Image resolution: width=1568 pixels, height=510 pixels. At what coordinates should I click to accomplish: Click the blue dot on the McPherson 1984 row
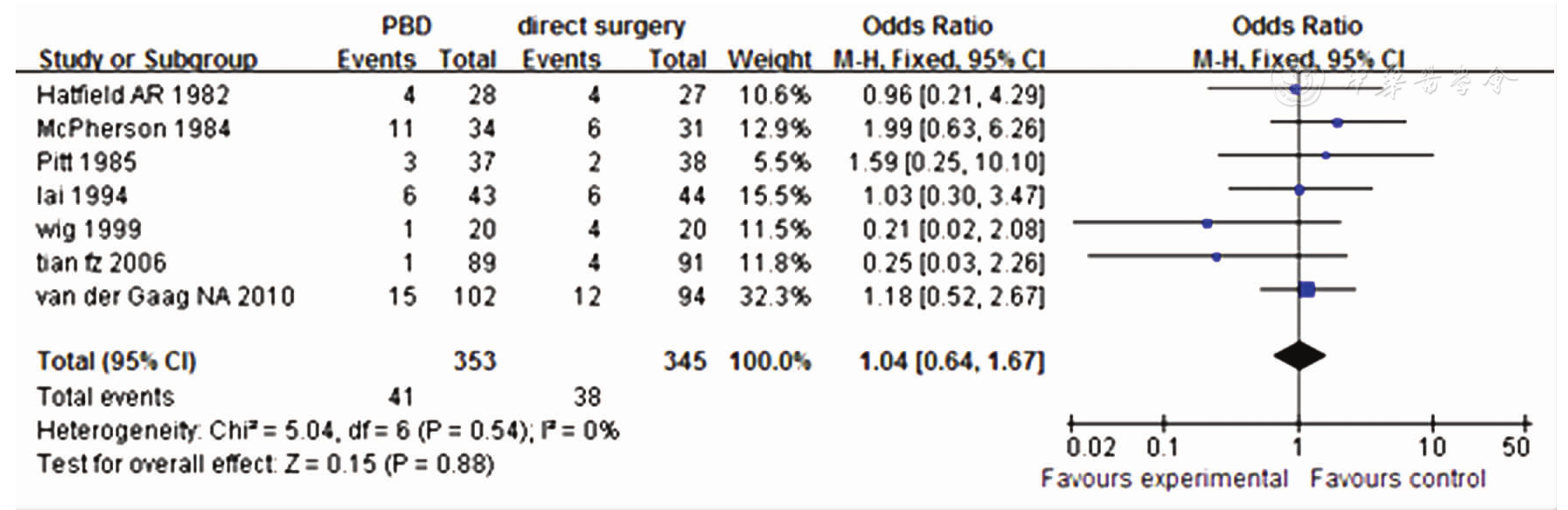(x=1338, y=123)
